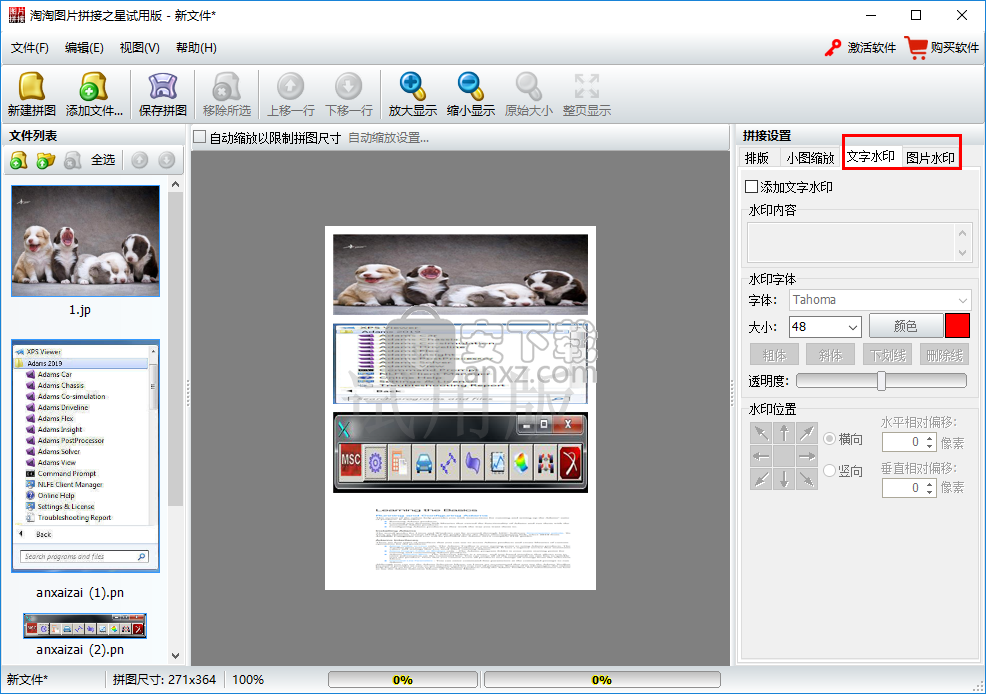Click the 新建拼图 toolbar icon
Screen dimensions: 986x694
click(31, 86)
